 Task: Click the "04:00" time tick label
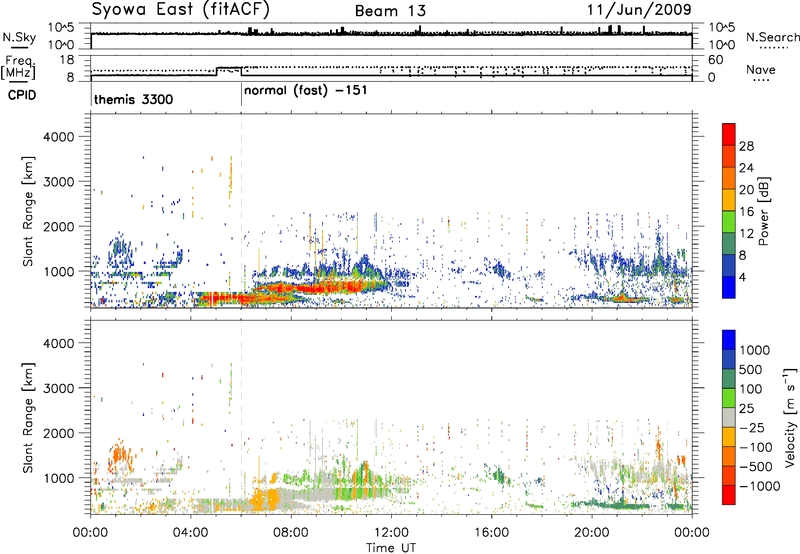[x=191, y=533]
